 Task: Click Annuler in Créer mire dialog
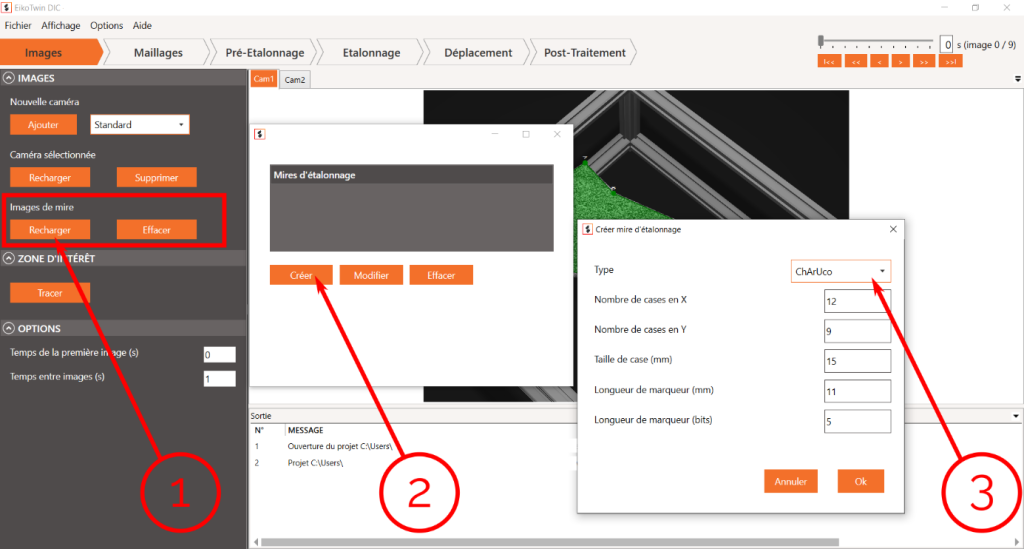(791, 482)
